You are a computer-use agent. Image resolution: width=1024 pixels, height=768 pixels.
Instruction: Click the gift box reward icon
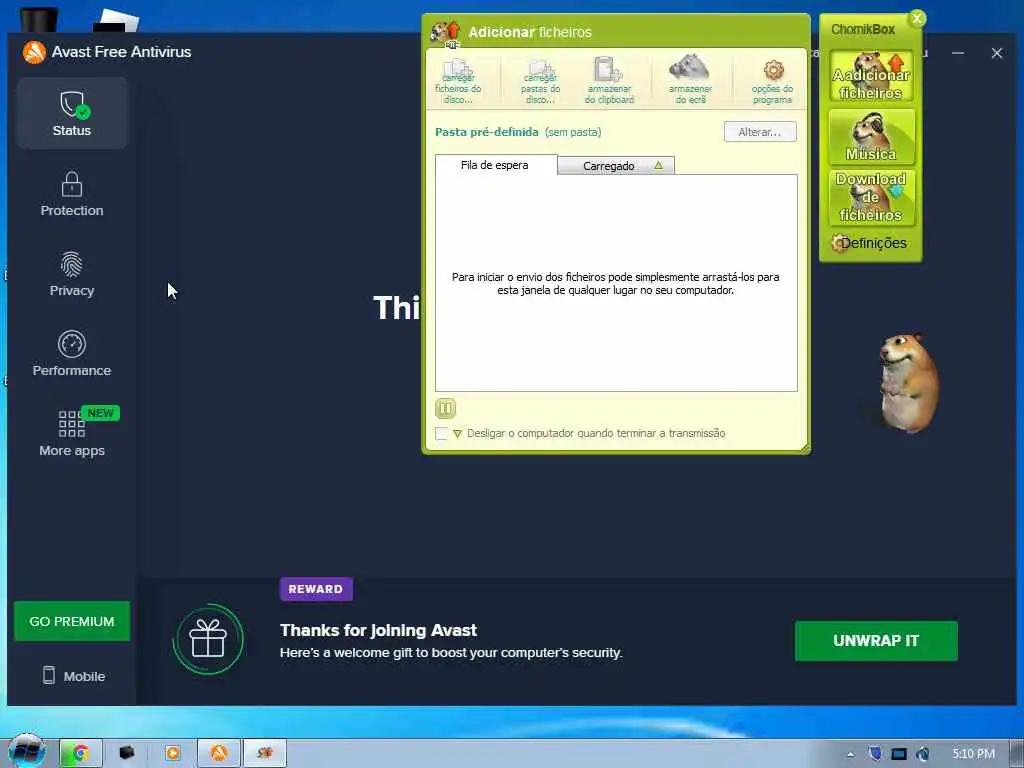208,639
